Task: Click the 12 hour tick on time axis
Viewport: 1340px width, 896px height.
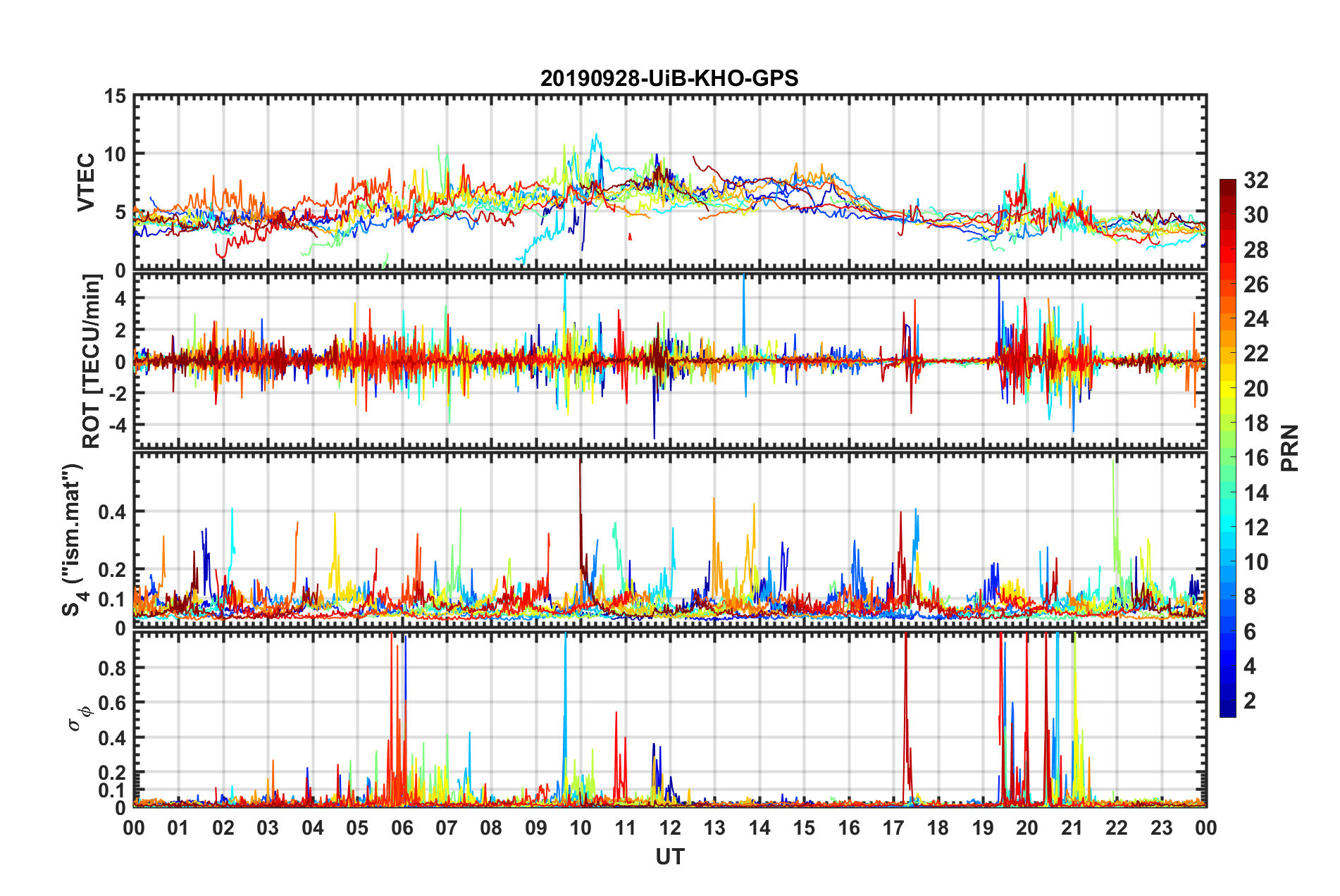Action: tap(670, 828)
